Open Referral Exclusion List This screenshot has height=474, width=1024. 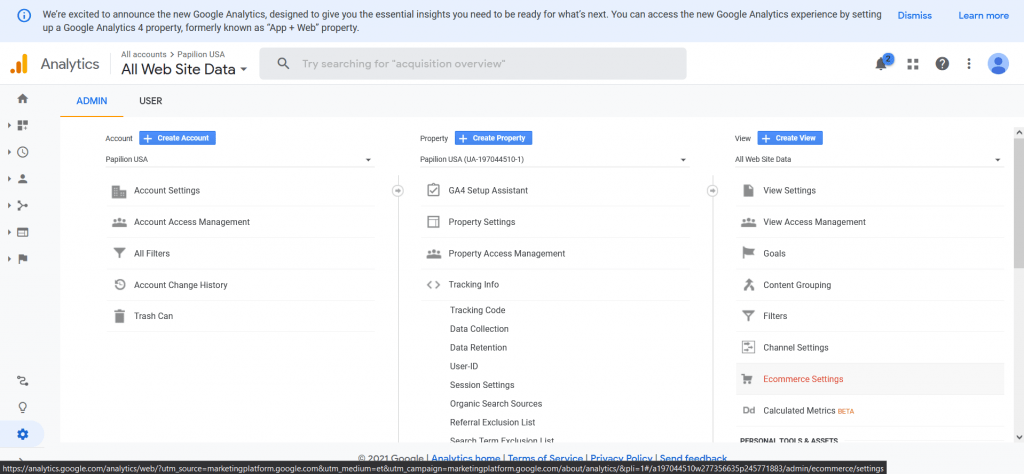tap(492, 422)
